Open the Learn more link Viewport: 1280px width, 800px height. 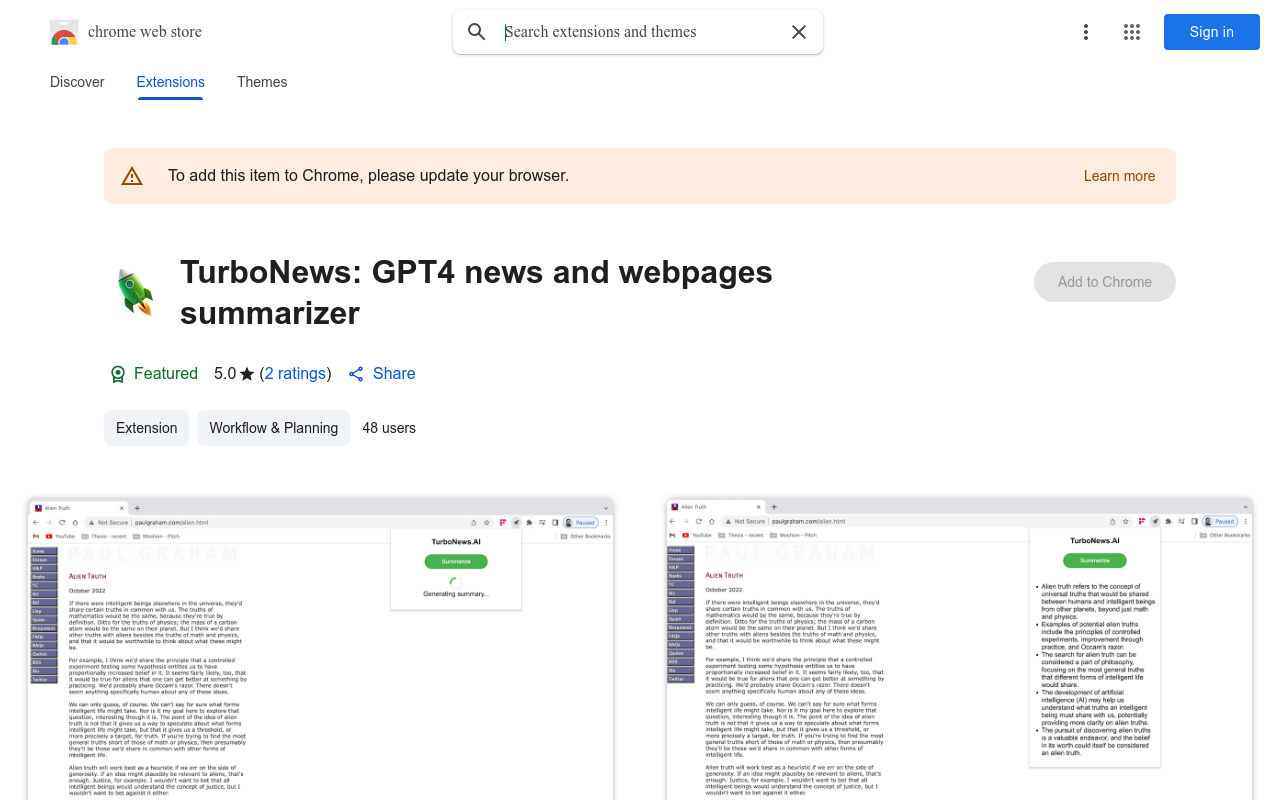point(1119,176)
